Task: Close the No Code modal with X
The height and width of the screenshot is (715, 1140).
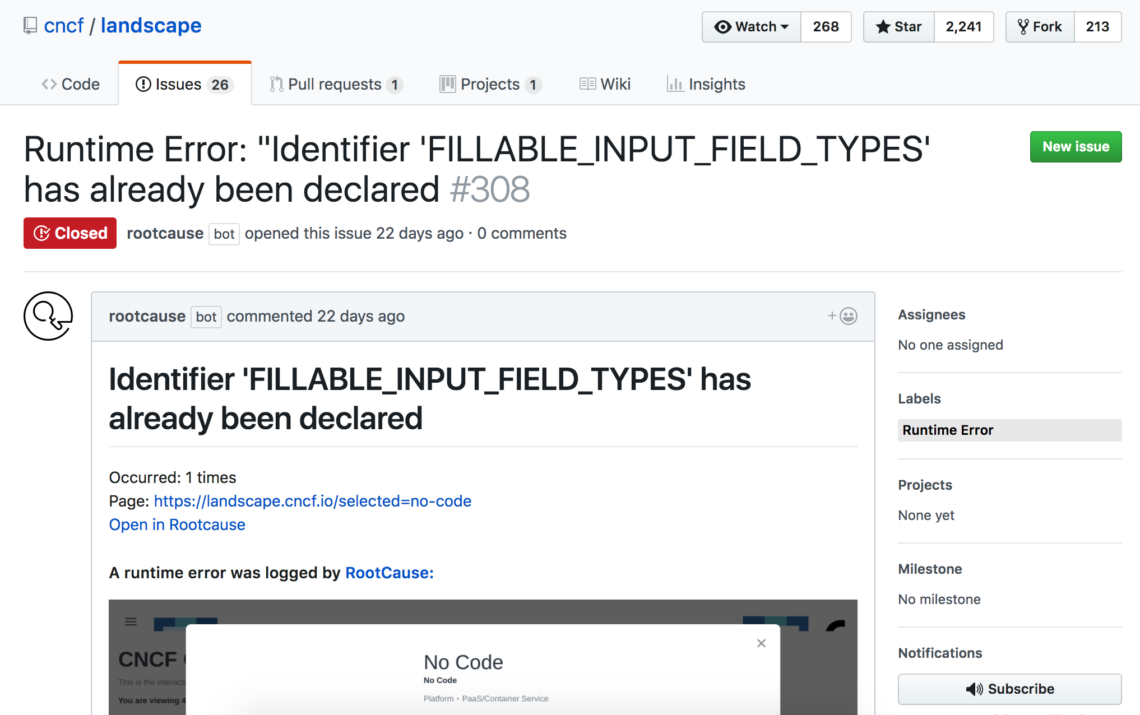Action: (x=761, y=643)
